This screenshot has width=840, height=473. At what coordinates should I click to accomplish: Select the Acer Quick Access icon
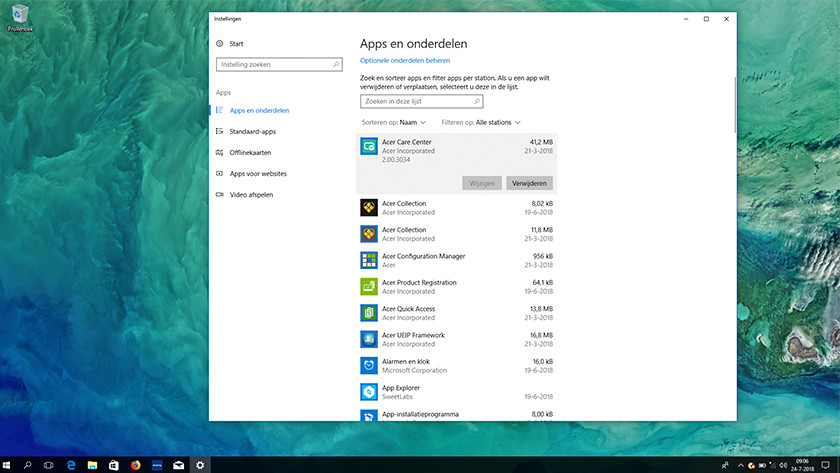pos(368,313)
